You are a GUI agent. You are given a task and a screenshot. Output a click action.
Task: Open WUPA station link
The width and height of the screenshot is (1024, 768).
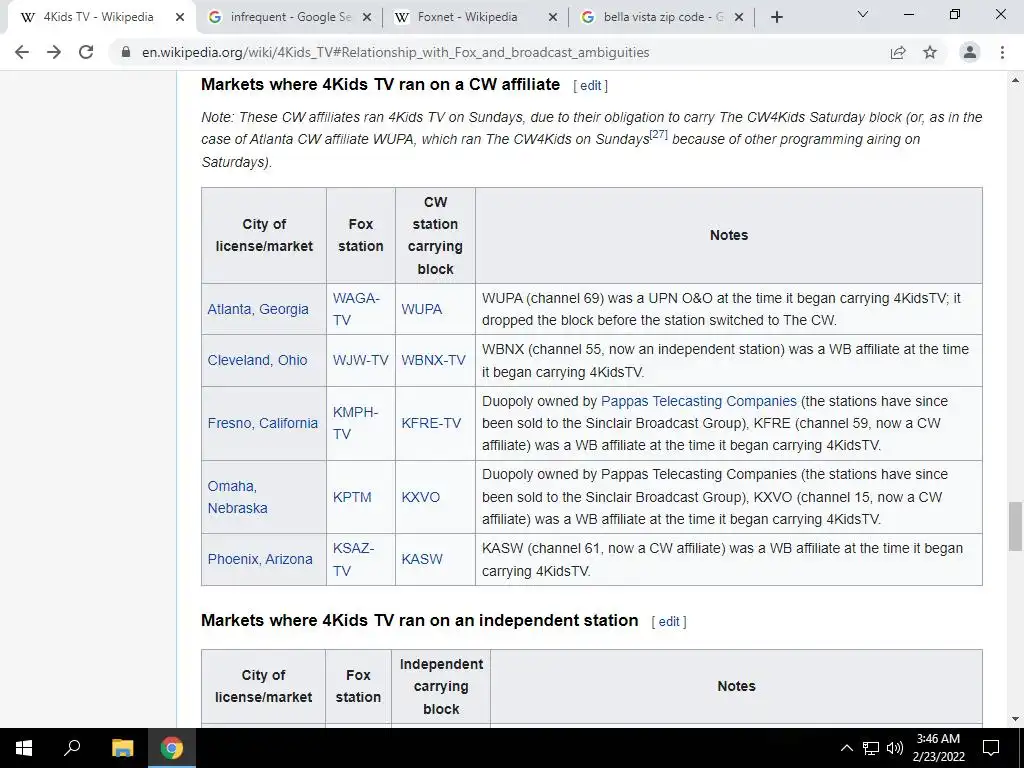[421, 309]
